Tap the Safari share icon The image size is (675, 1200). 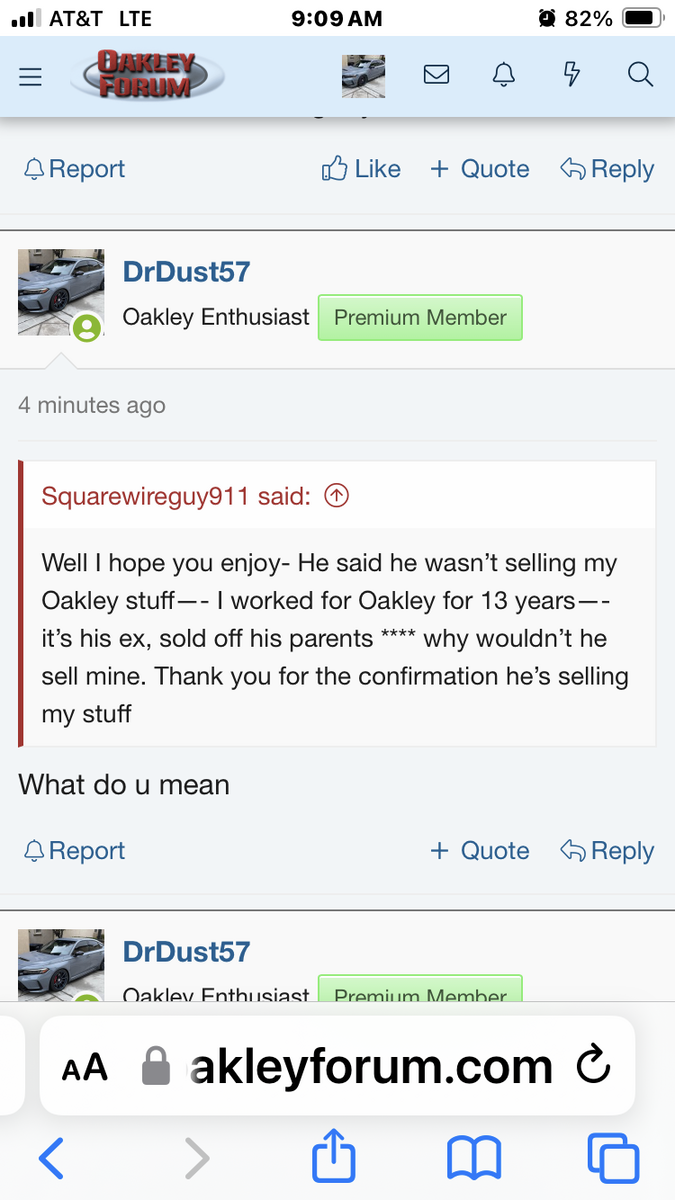click(334, 1159)
